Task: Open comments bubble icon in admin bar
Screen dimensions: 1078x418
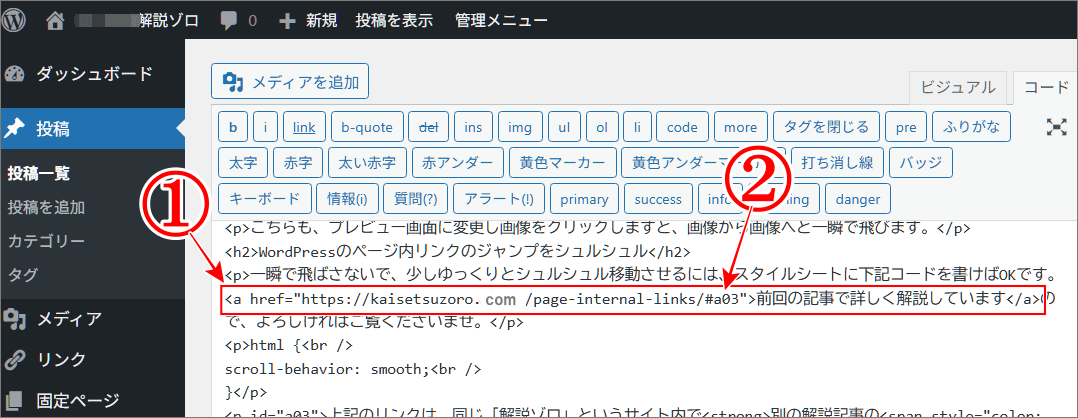Action: pyautogui.click(x=229, y=21)
